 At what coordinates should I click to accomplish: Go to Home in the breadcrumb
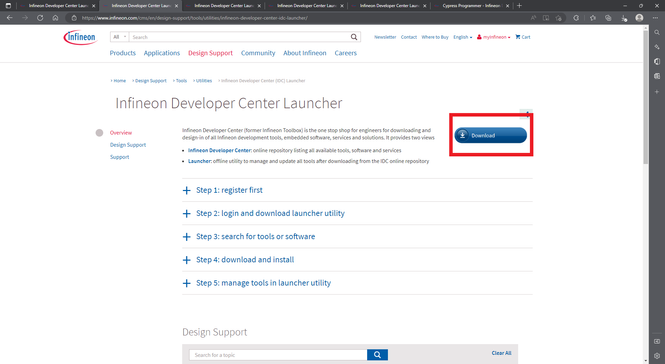point(120,81)
